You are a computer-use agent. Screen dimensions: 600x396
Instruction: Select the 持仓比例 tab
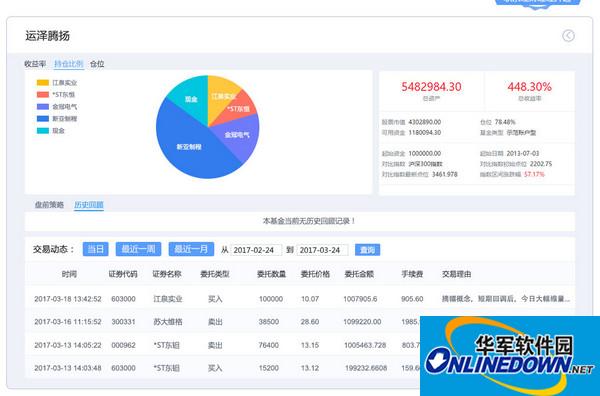68,64
